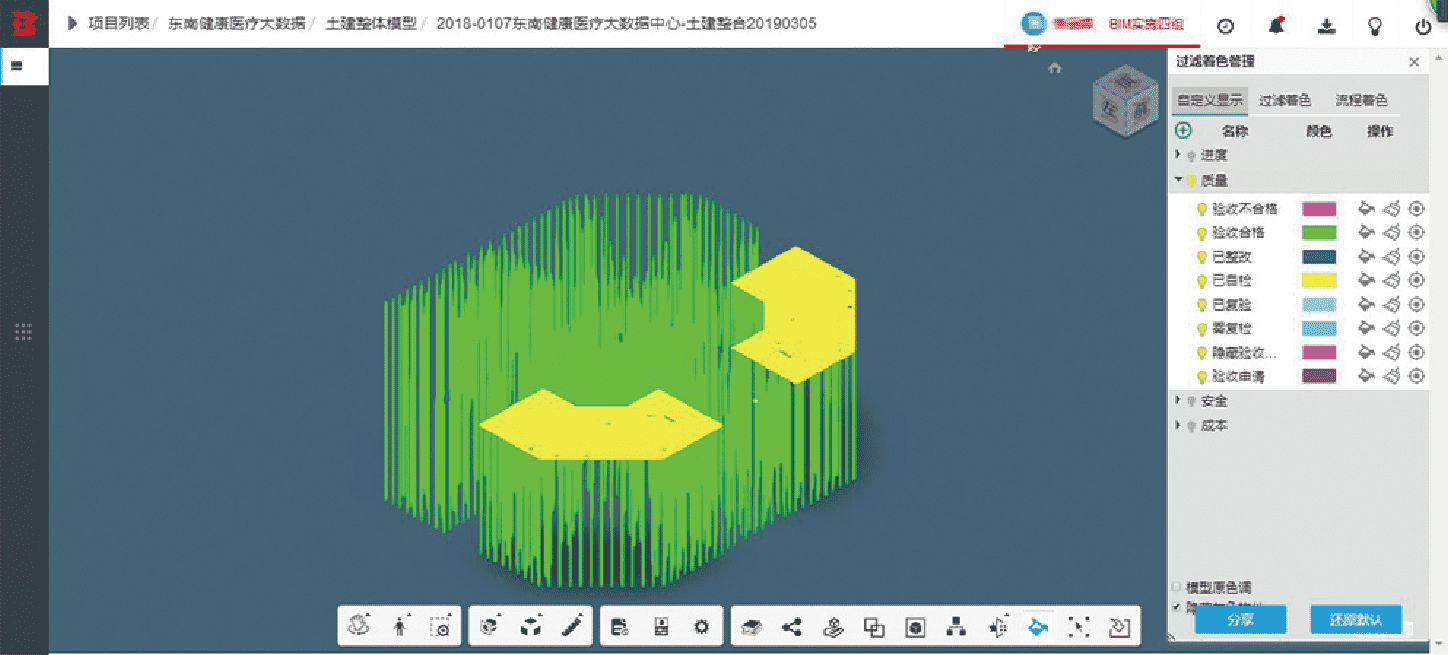Click the model tree hierarchy icon

(x=956, y=627)
